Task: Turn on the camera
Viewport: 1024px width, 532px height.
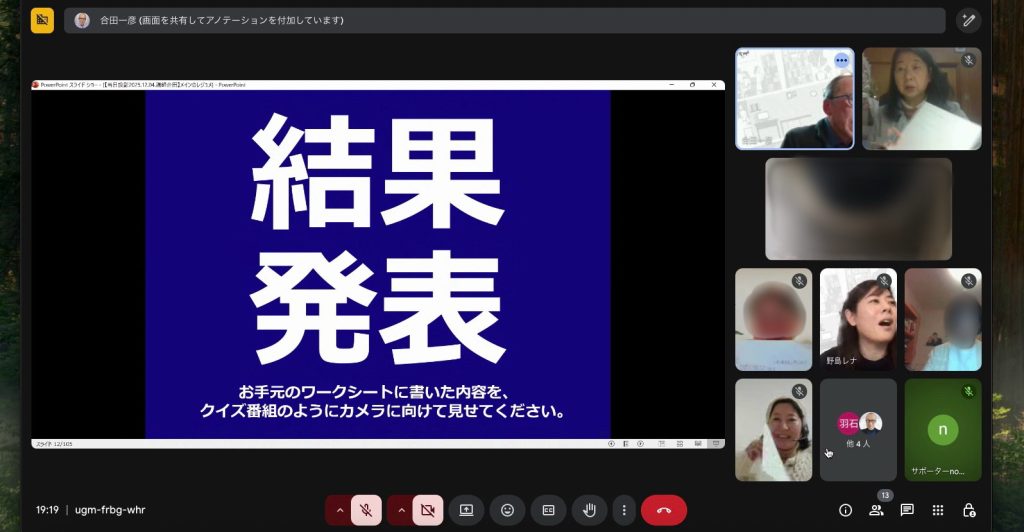Action: point(428,510)
